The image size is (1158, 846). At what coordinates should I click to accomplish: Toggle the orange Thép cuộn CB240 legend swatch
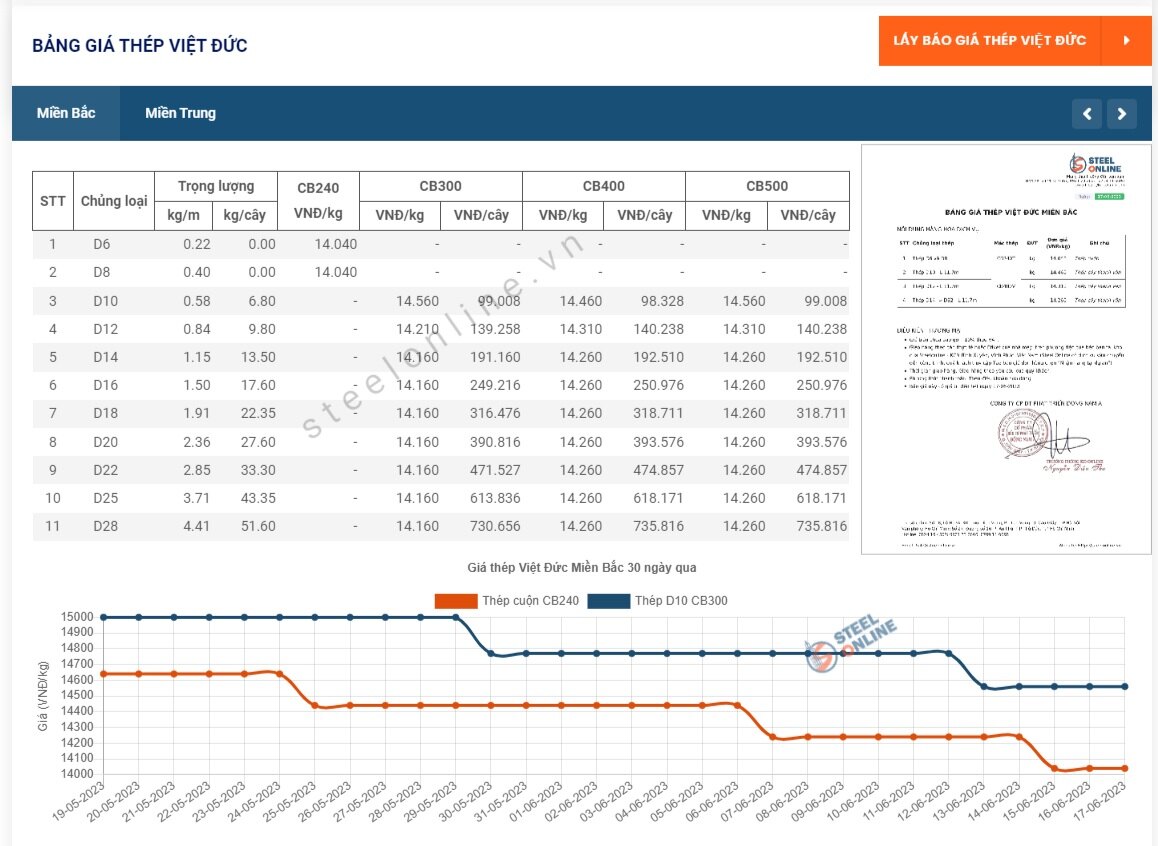pos(456,601)
